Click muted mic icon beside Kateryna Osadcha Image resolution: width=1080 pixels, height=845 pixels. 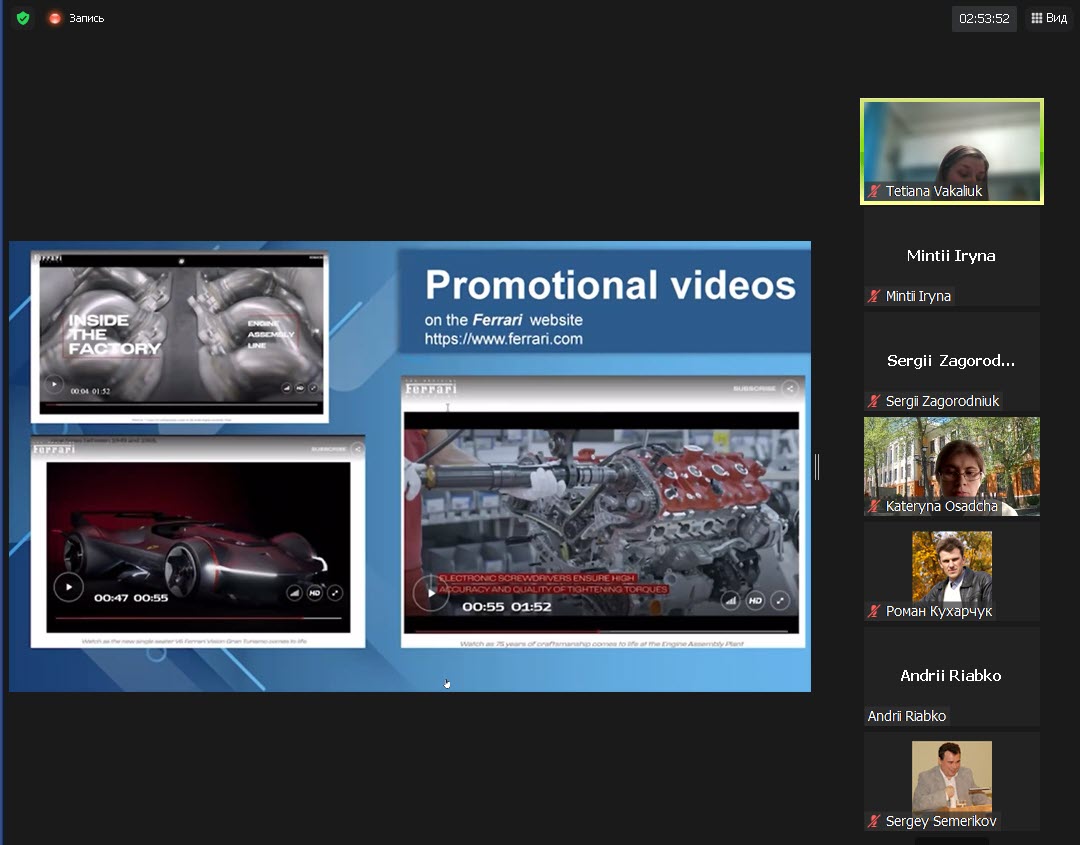pyautogui.click(x=874, y=506)
